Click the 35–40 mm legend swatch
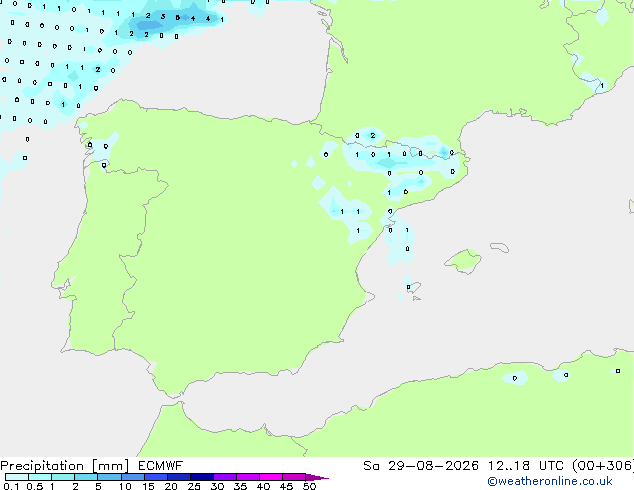Image resolution: width=634 pixels, height=490 pixels. [247, 477]
